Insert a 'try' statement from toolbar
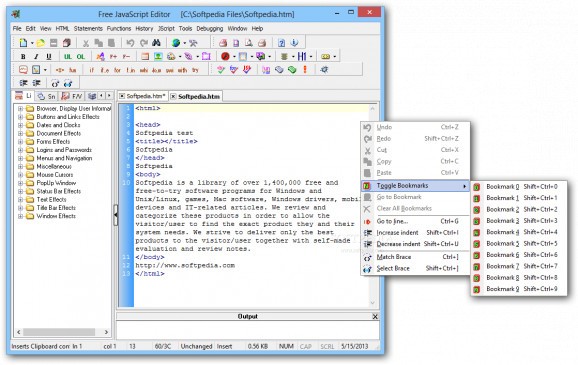578x365 pixels. coord(195,70)
